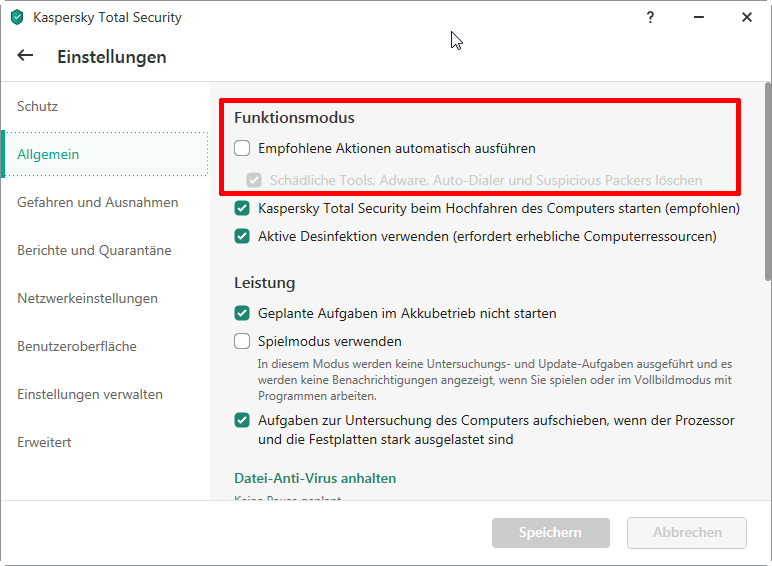Toggle the greyed 'Schädliche Tools, Adware' checkbox

click(x=254, y=180)
